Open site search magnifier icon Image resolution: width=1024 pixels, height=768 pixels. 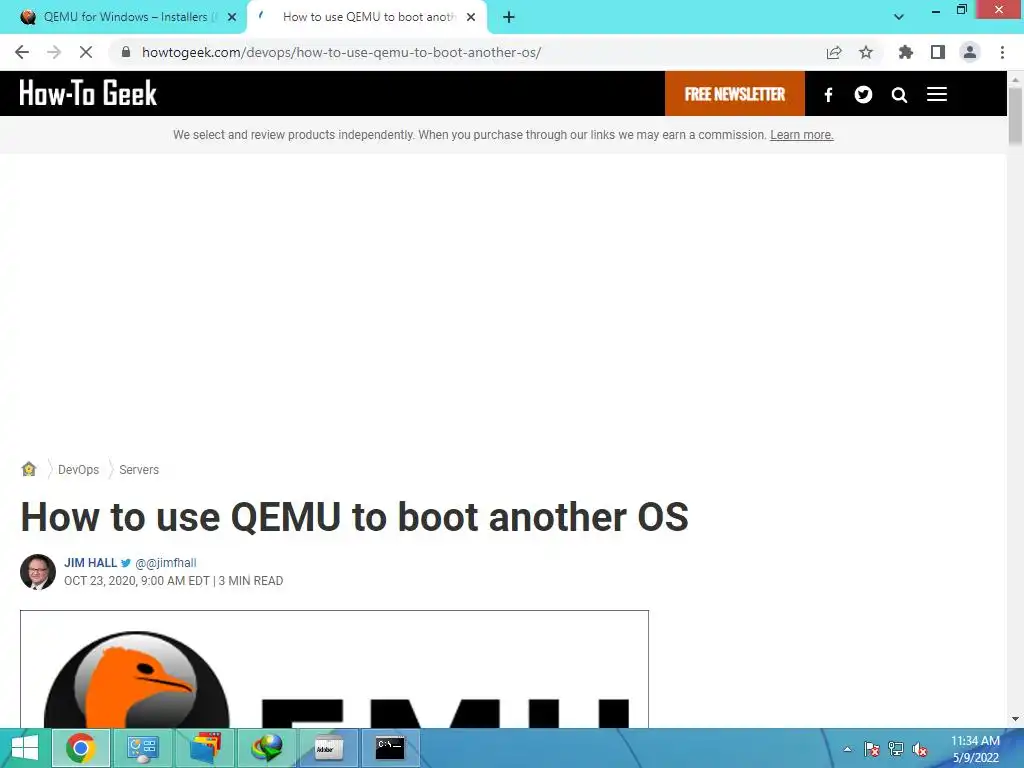(899, 95)
